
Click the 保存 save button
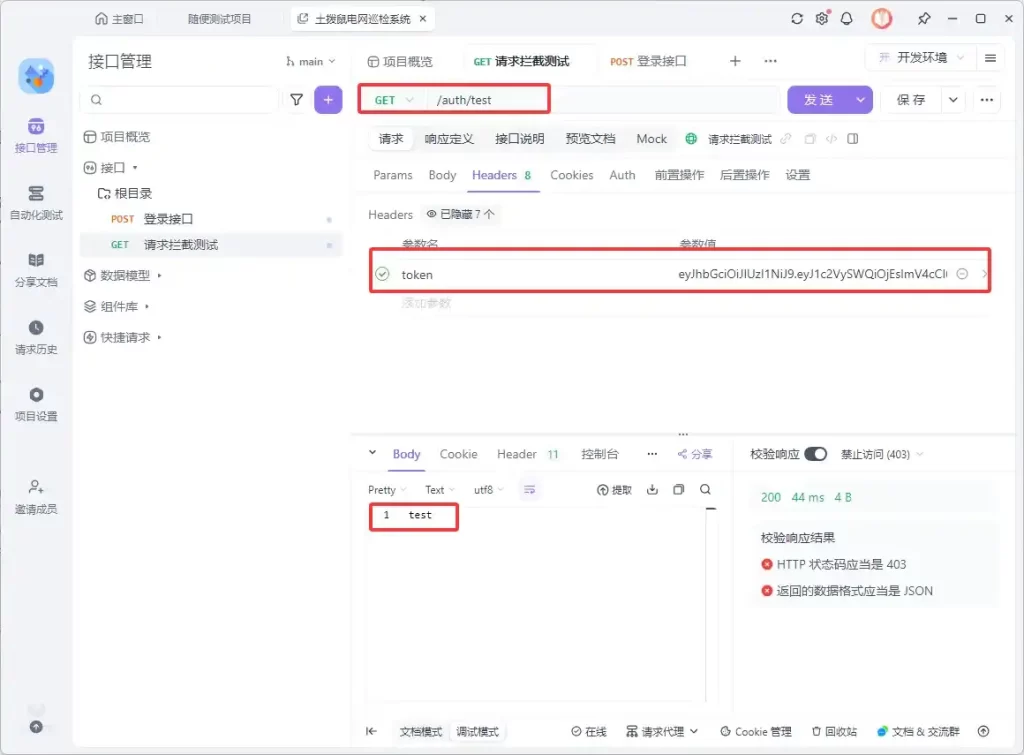tap(911, 100)
